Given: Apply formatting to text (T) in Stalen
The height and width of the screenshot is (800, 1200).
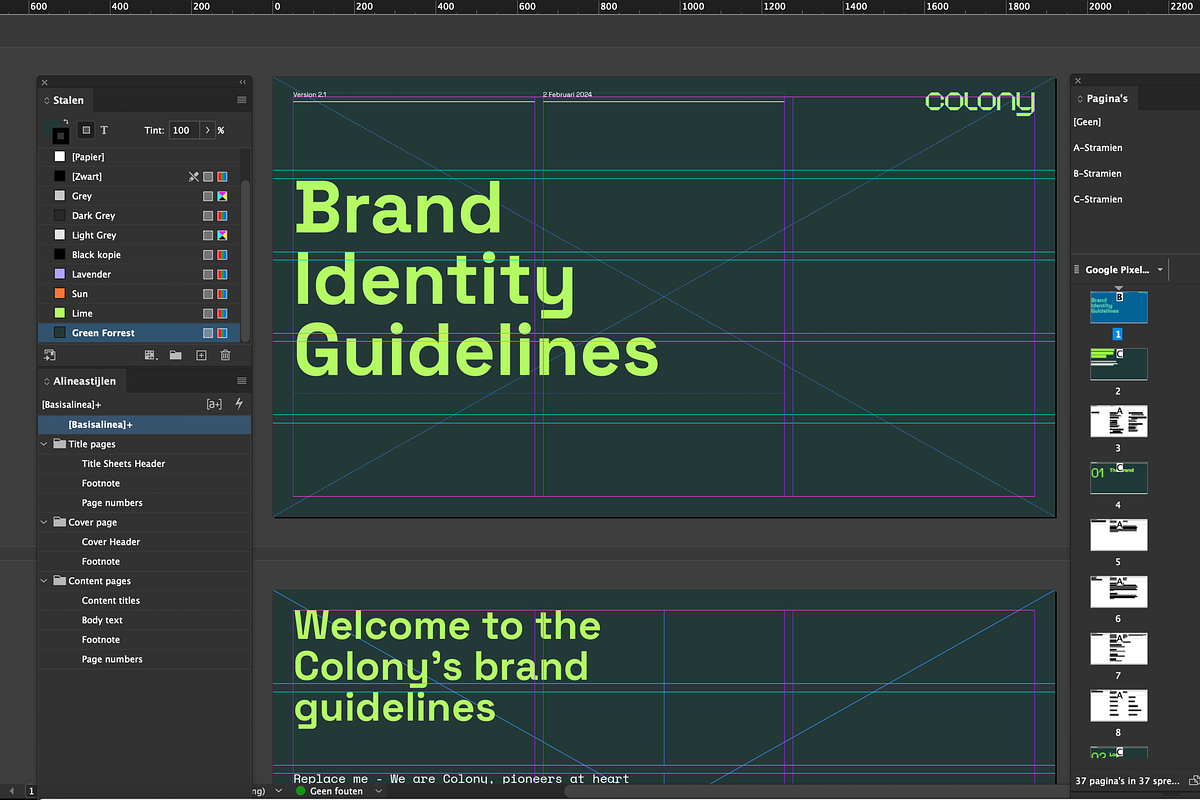Looking at the screenshot, I should click(x=104, y=130).
